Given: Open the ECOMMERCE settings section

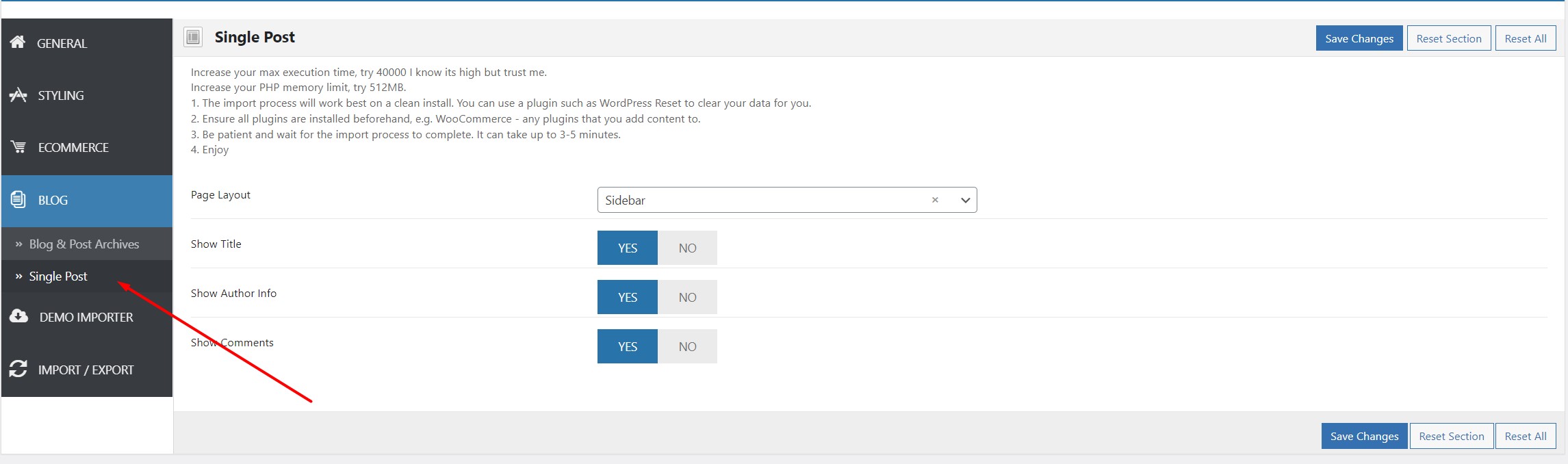Looking at the screenshot, I should click(87, 147).
